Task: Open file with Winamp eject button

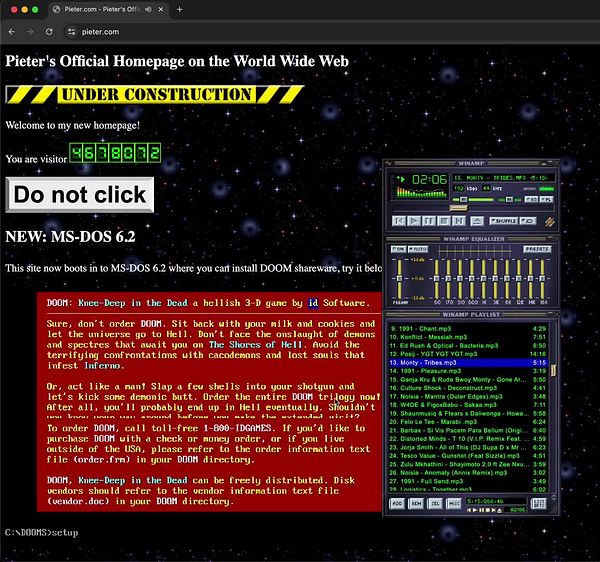Action: [476, 221]
